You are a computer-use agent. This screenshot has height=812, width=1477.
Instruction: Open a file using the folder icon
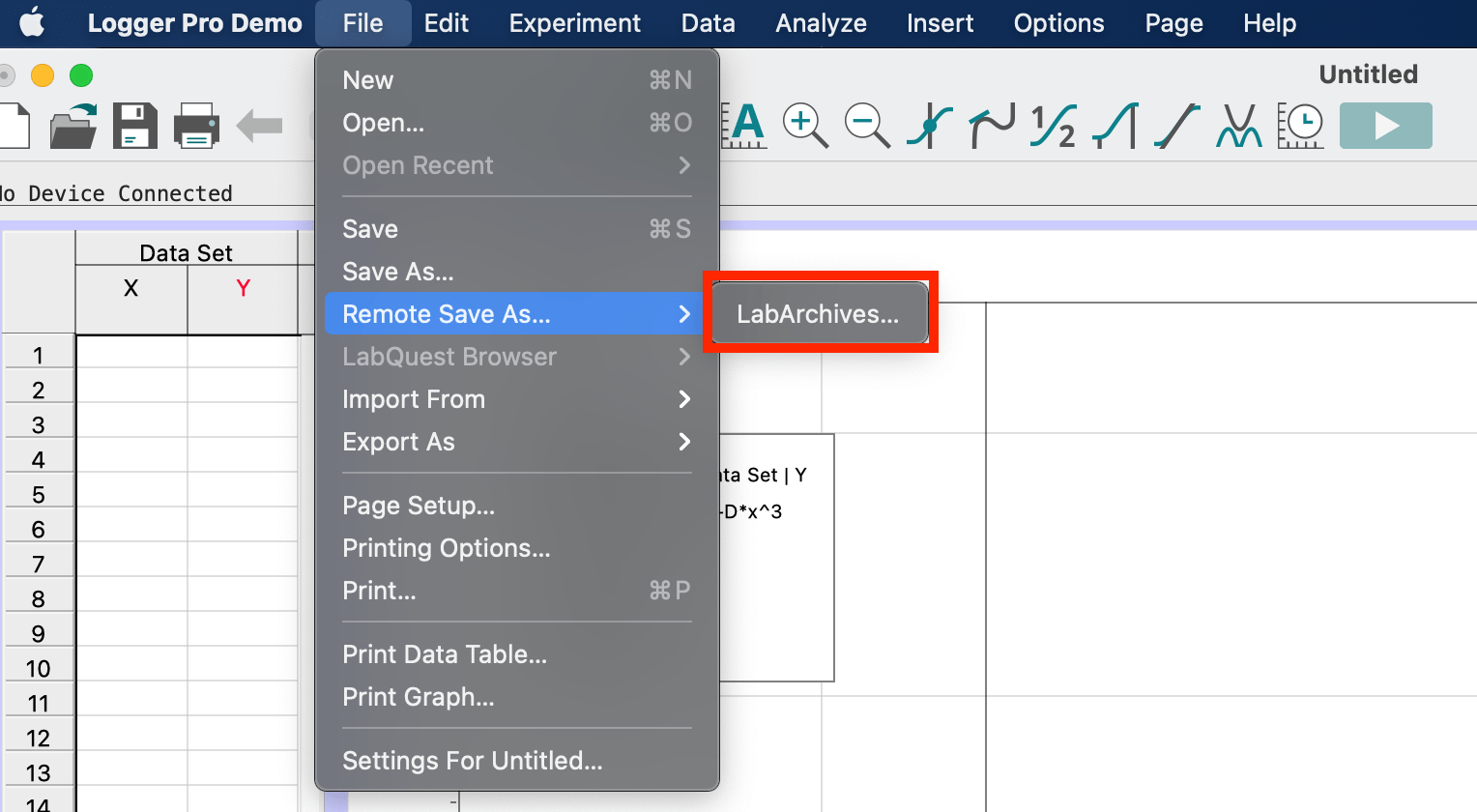73,126
